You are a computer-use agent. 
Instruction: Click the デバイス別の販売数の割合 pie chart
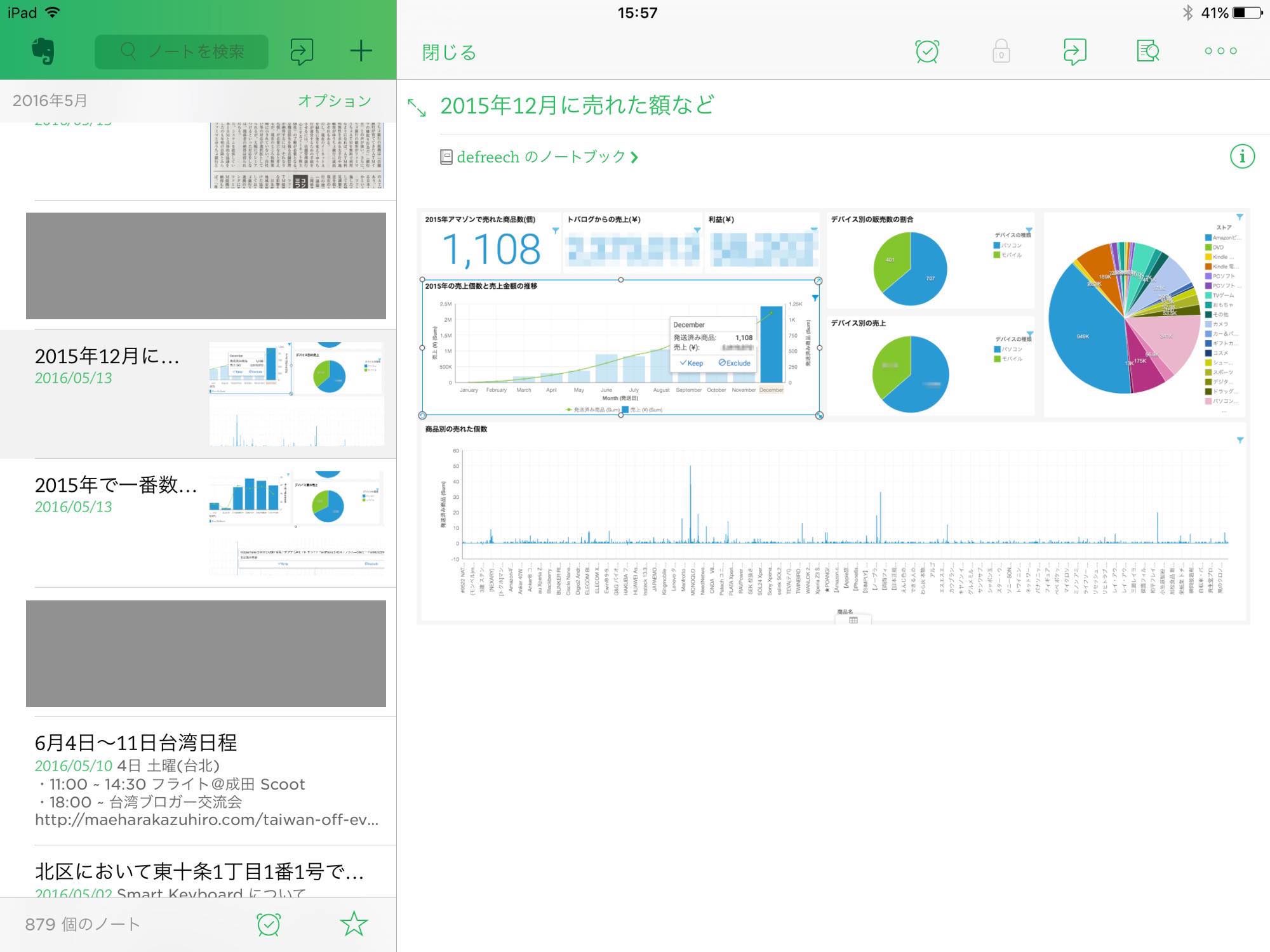pyautogui.click(x=910, y=268)
